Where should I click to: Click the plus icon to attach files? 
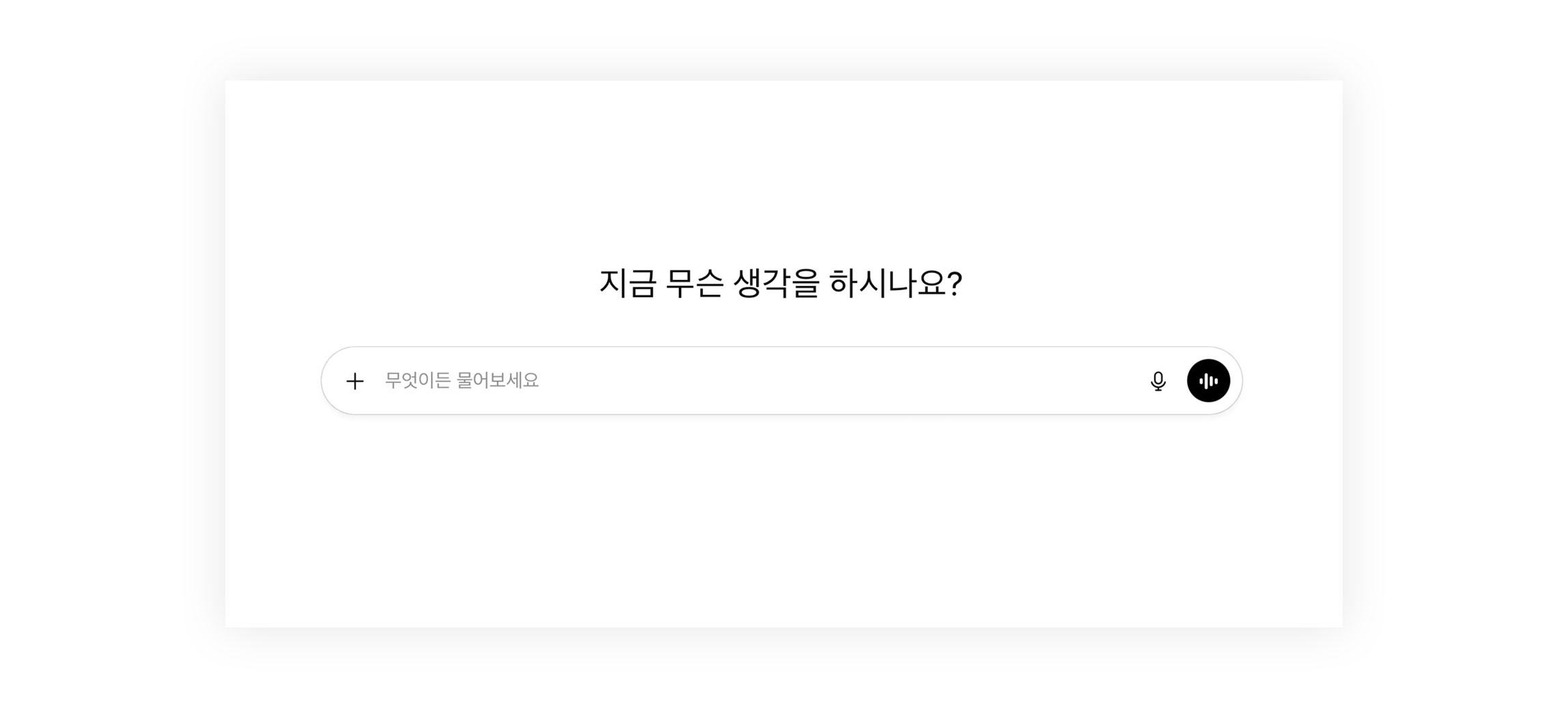[354, 381]
